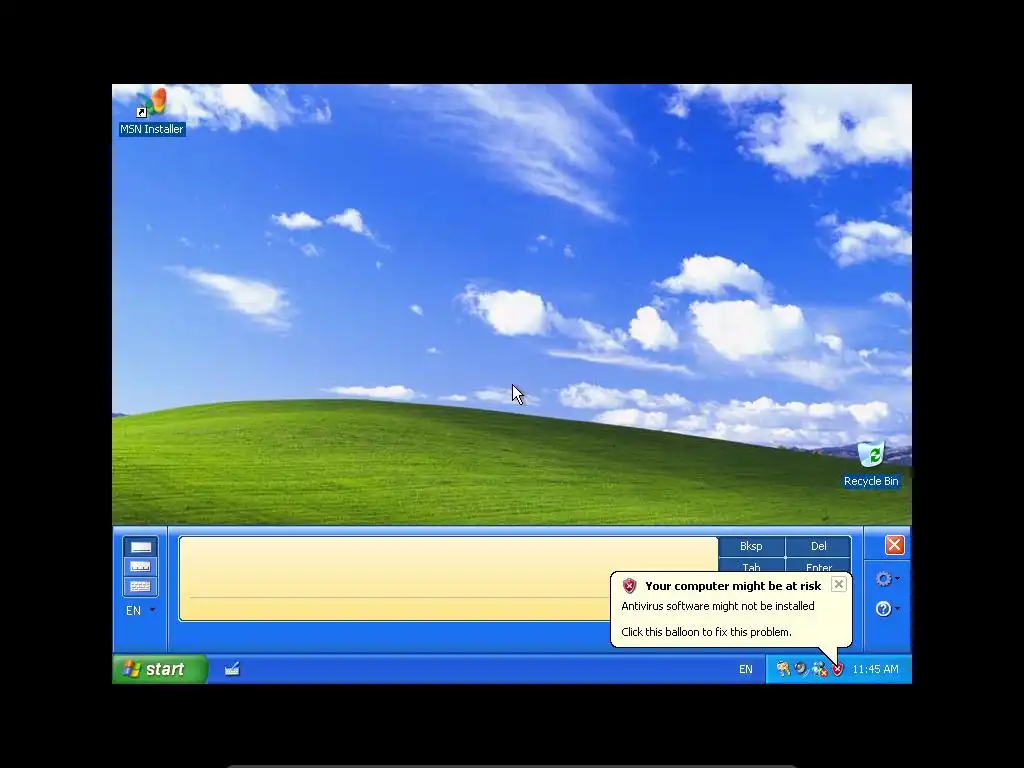Click the network disconnected tray icon

click(819, 669)
